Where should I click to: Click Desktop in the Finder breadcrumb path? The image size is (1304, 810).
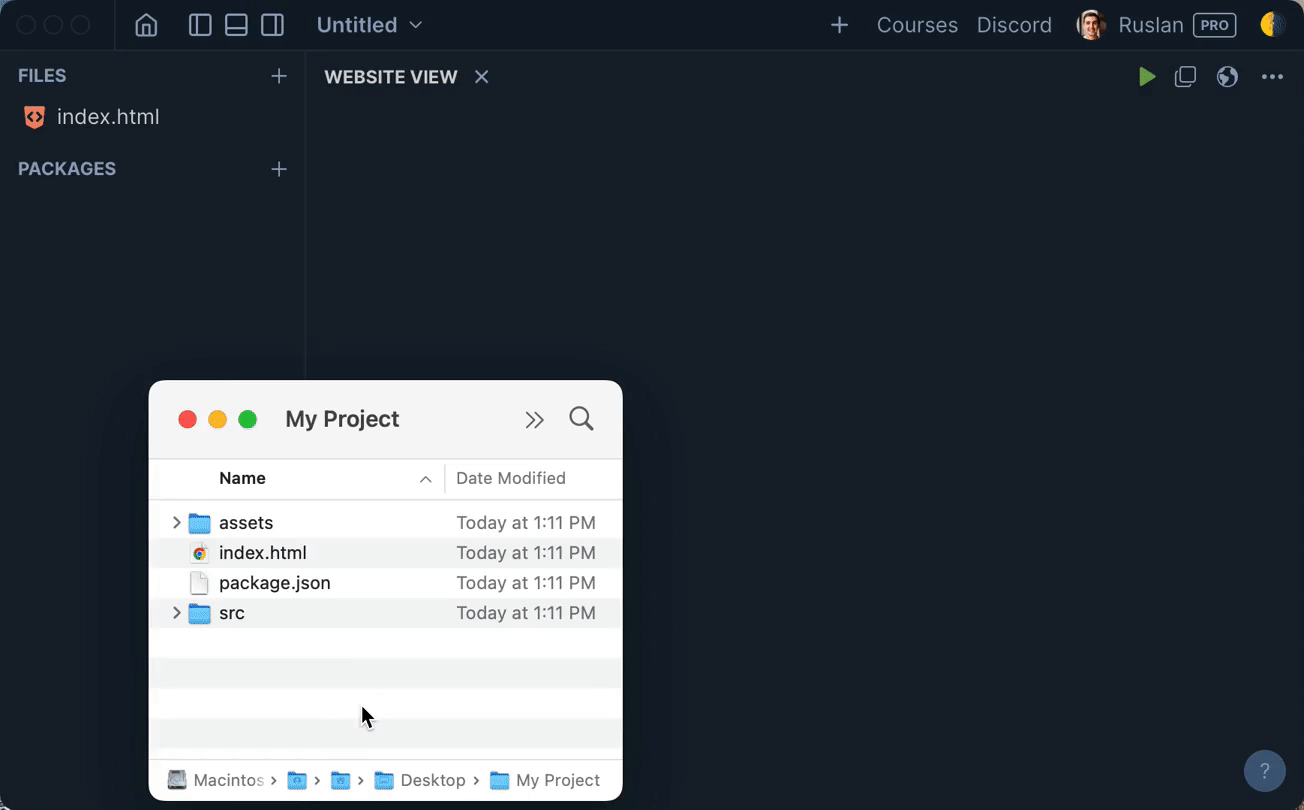pos(433,780)
